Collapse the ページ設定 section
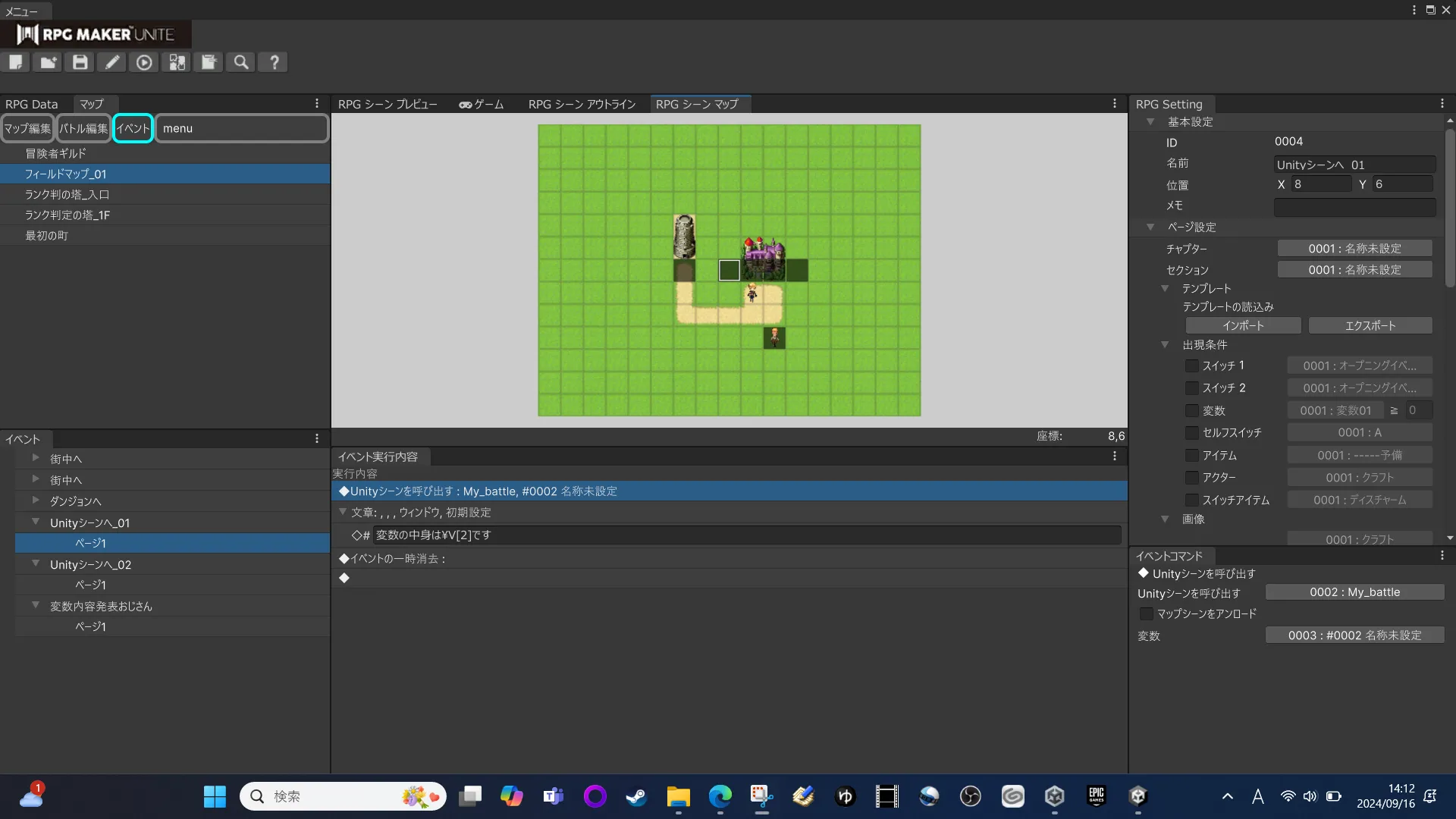Viewport: 1456px width, 819px height. (1150, 227)
